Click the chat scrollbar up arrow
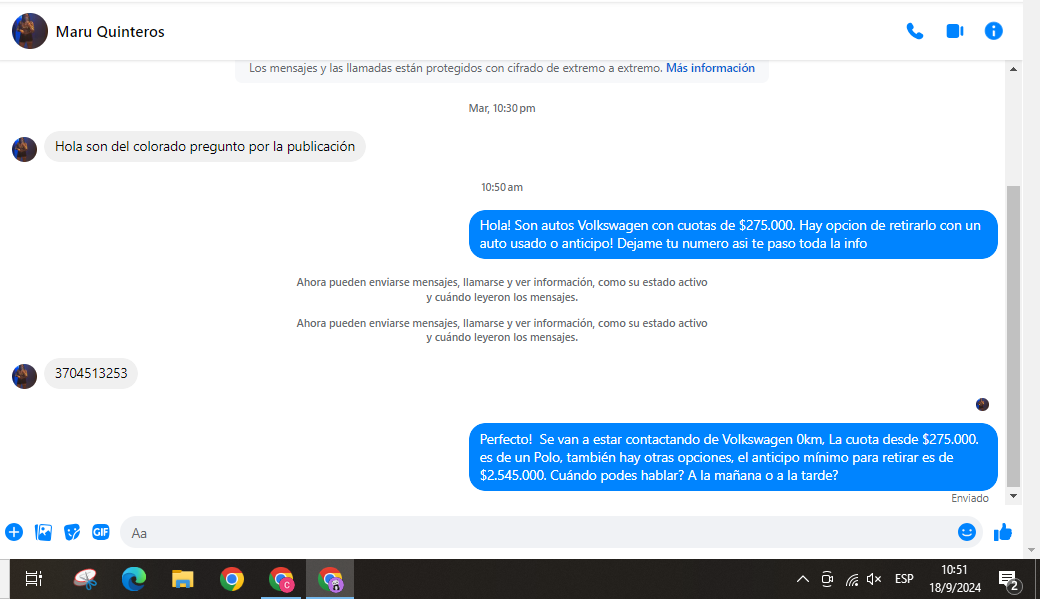 tap(1013, 69)
